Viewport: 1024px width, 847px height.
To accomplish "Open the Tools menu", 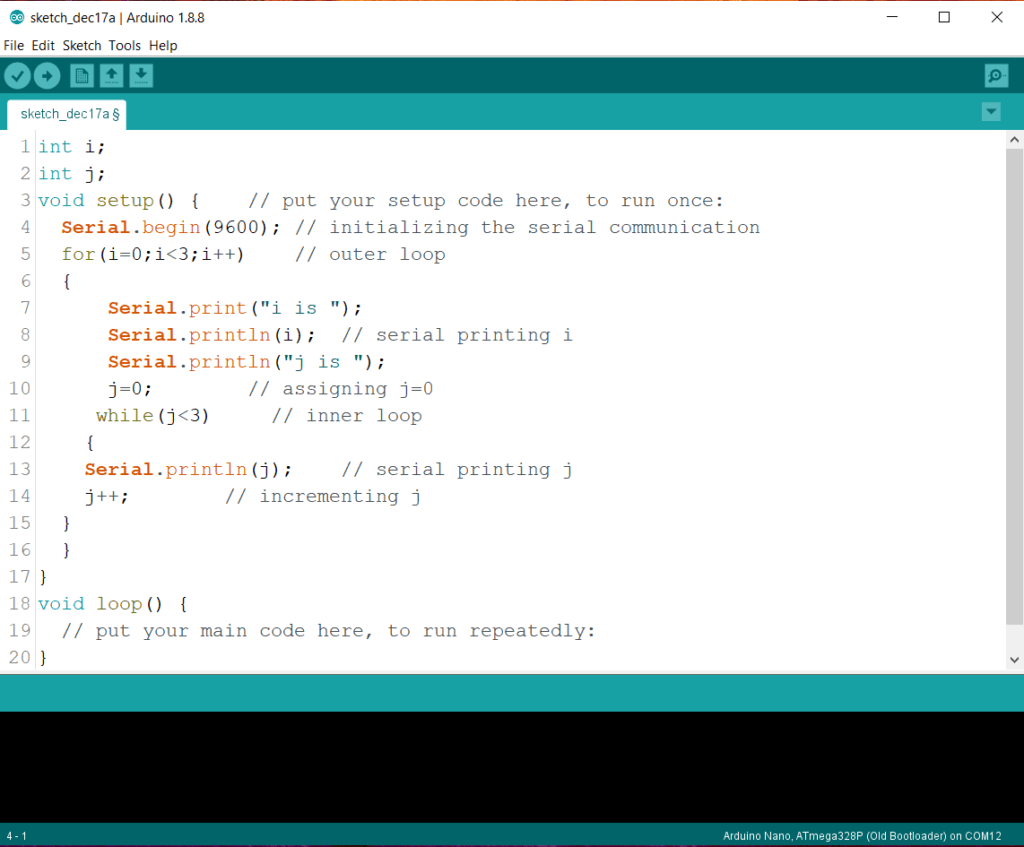I will click(x=125, y=45).
